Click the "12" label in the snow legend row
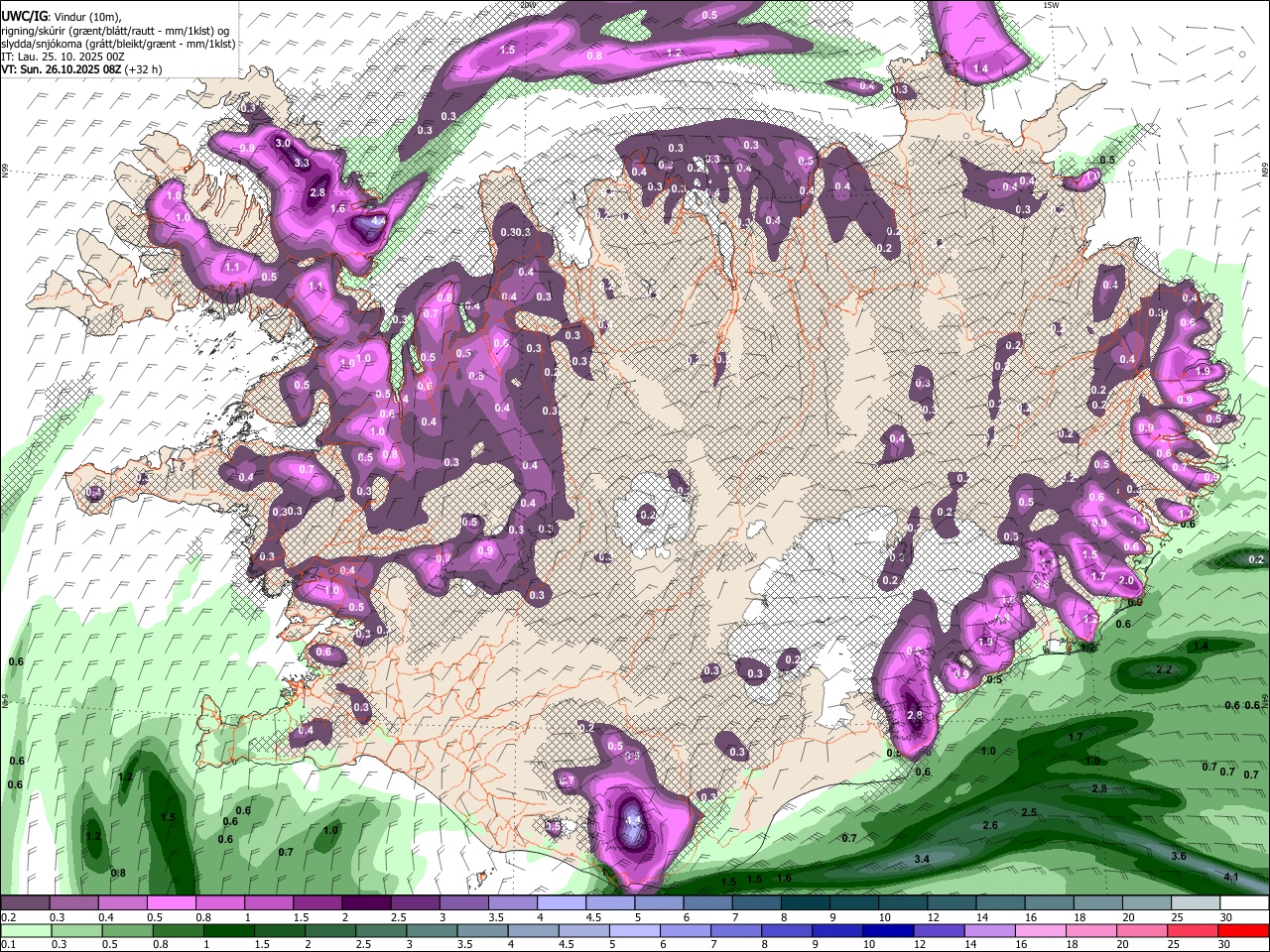The image size is (1270, 952). coord(933,917)
